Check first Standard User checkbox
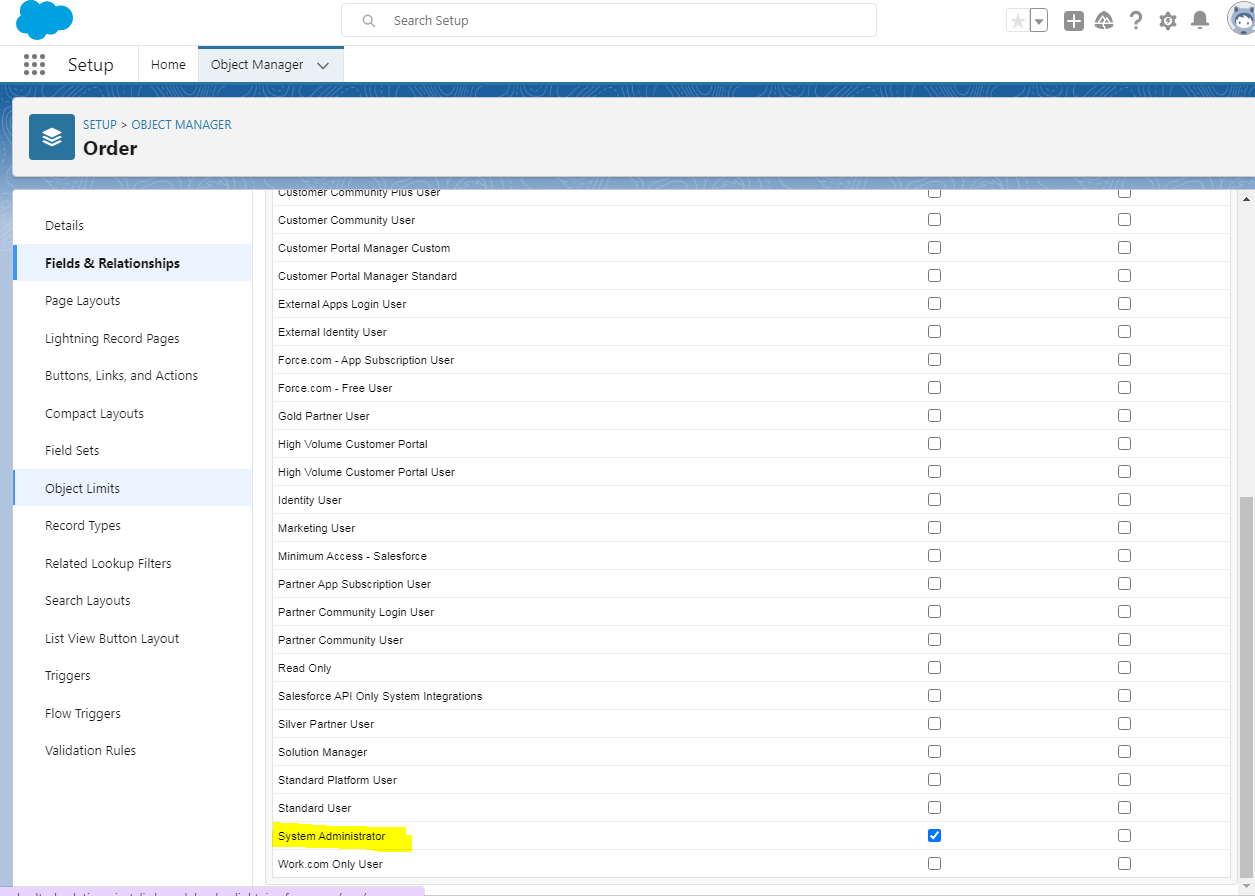This screenshot has height=896, width=1255. 934,808
